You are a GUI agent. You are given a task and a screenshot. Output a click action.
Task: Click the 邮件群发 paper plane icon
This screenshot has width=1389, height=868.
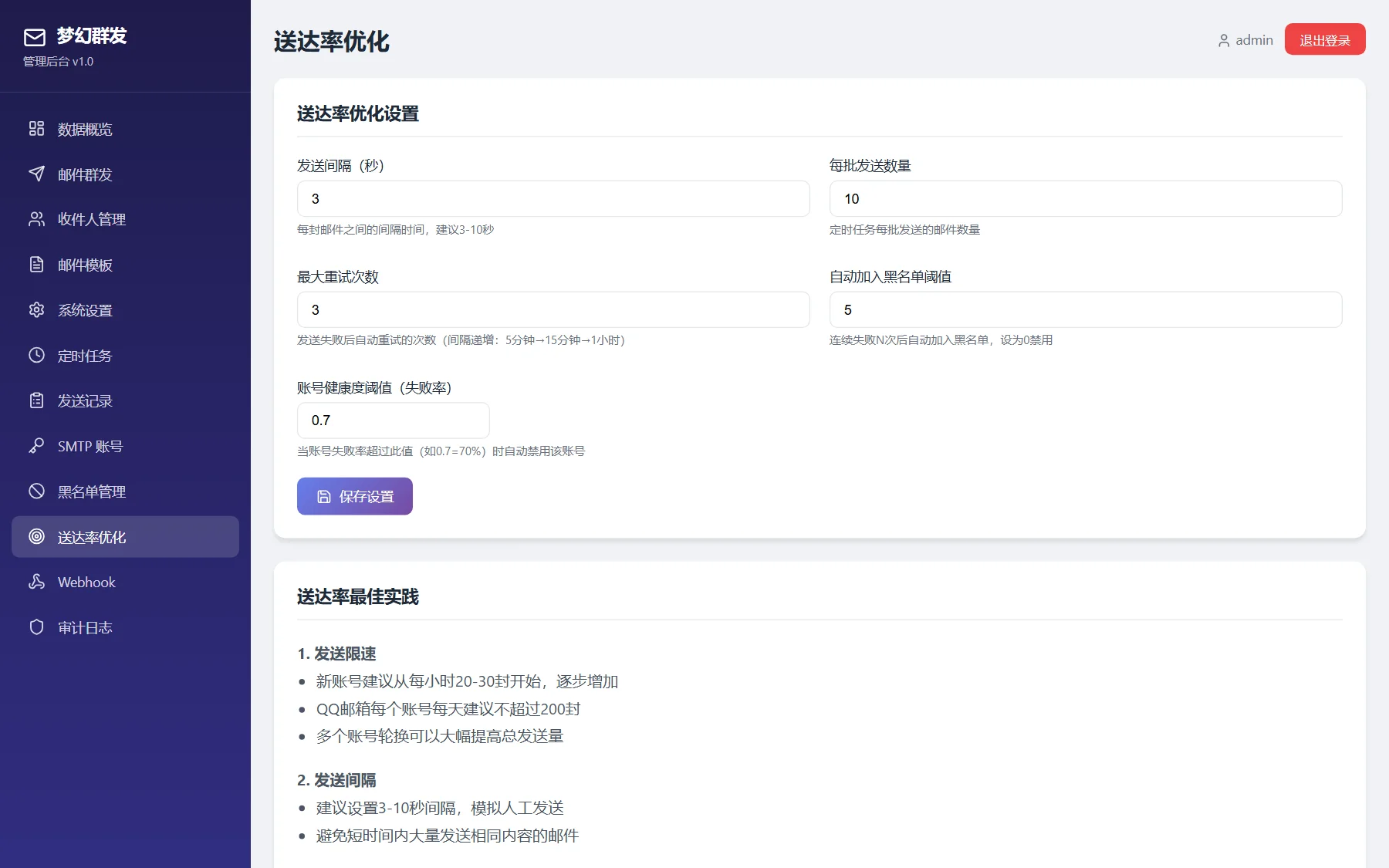click(x=36, y=174)
